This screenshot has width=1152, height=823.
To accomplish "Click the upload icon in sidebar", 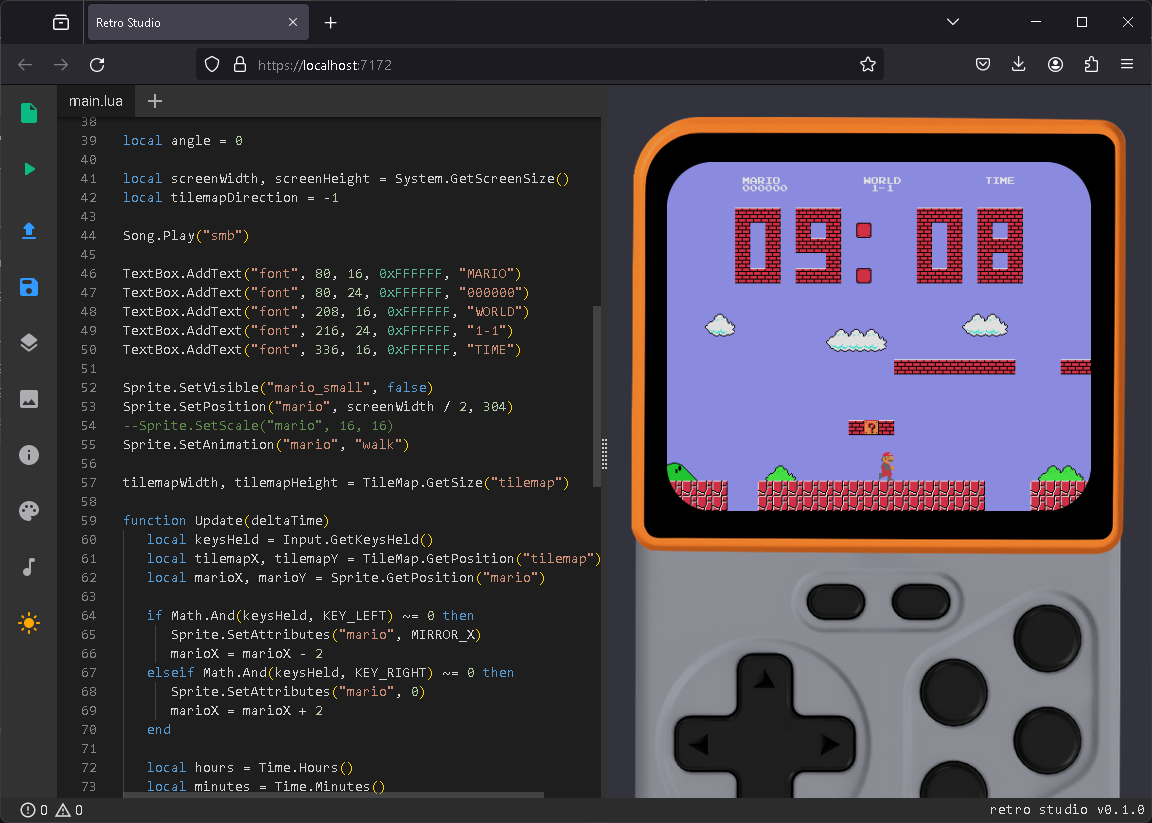I will pos(29,230).
